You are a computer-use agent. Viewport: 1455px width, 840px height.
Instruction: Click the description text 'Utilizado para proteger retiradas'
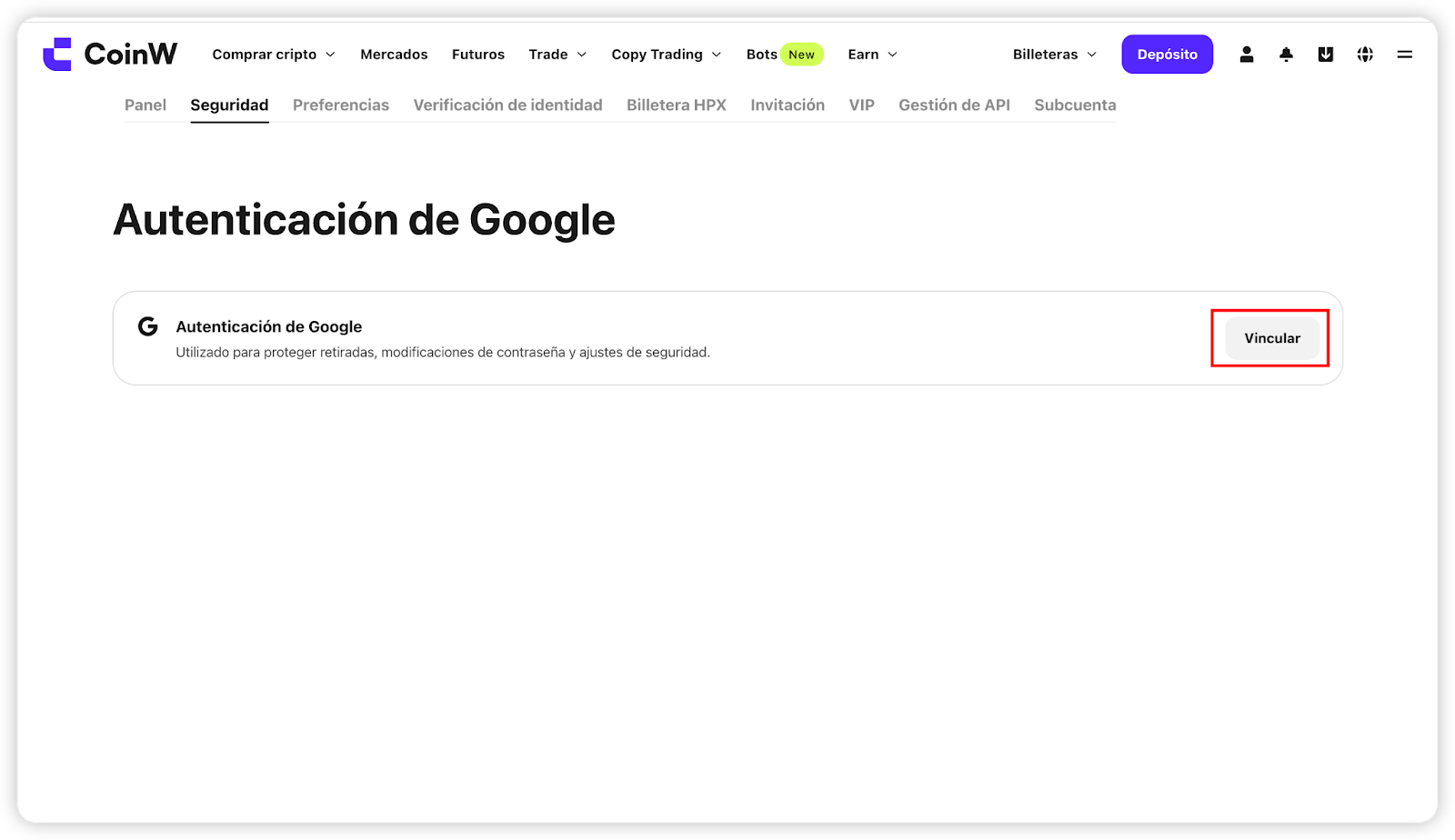pos(443,353)
